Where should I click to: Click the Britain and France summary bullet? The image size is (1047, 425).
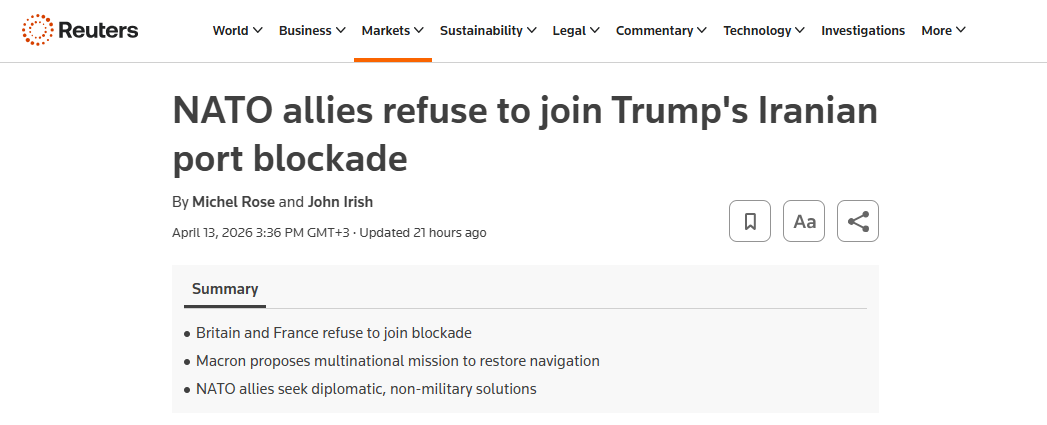(x=333, y=332)
